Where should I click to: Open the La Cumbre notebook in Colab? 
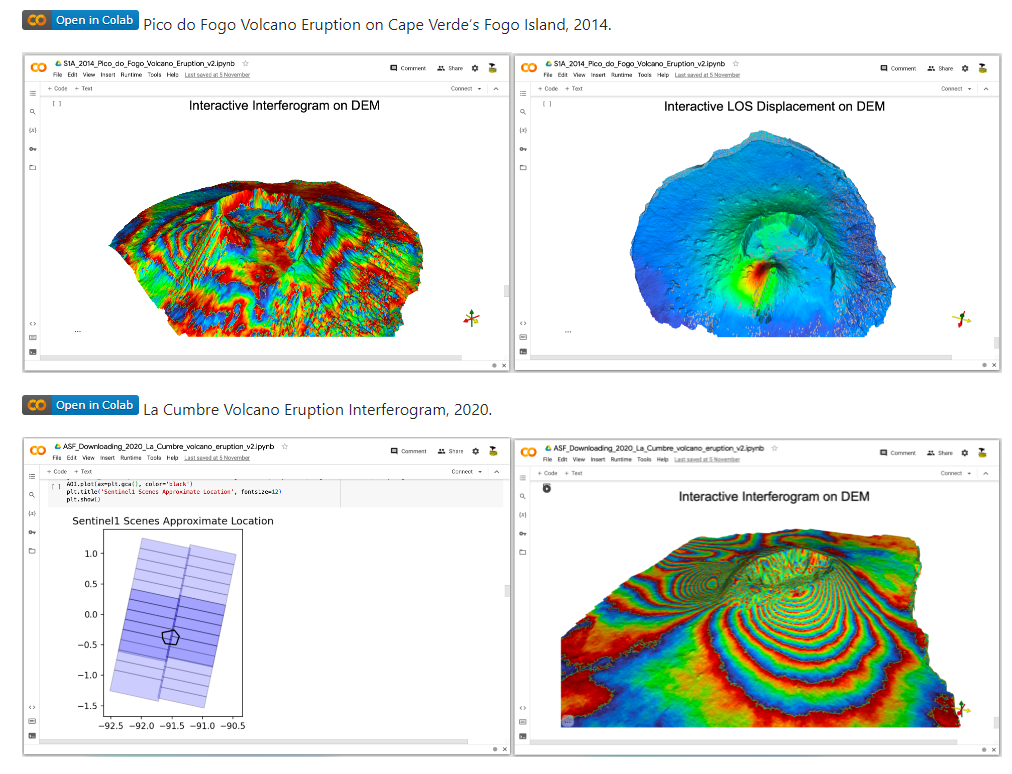pos(80,406)
